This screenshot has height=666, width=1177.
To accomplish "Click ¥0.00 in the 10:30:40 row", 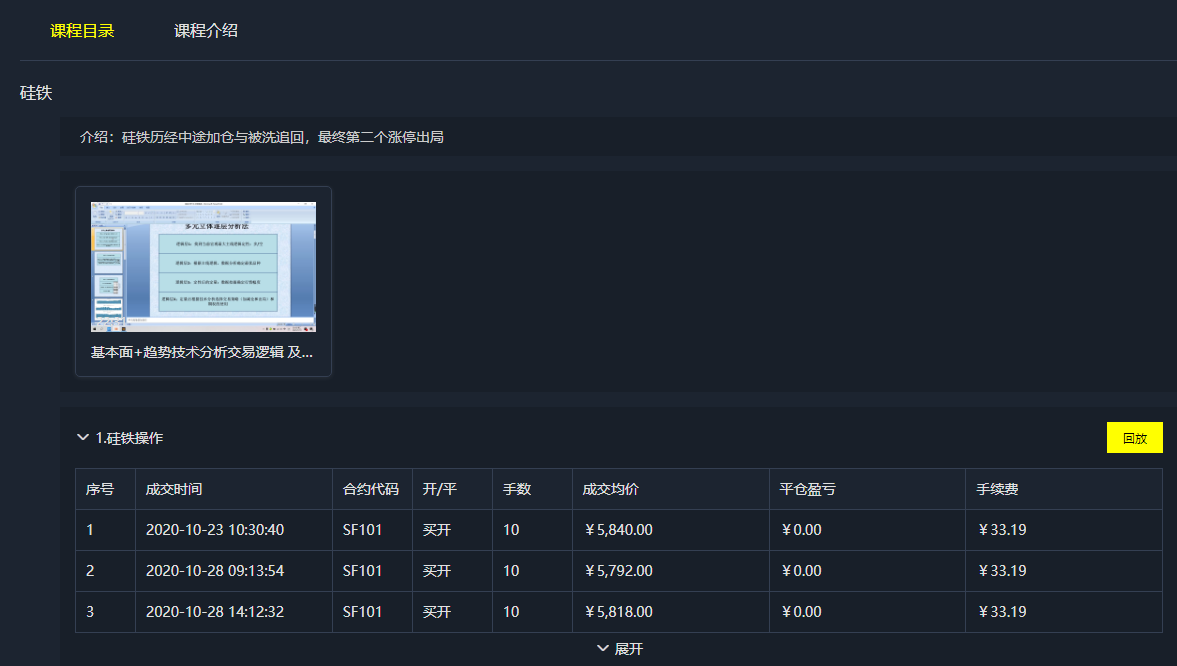I will click(801, 530).
